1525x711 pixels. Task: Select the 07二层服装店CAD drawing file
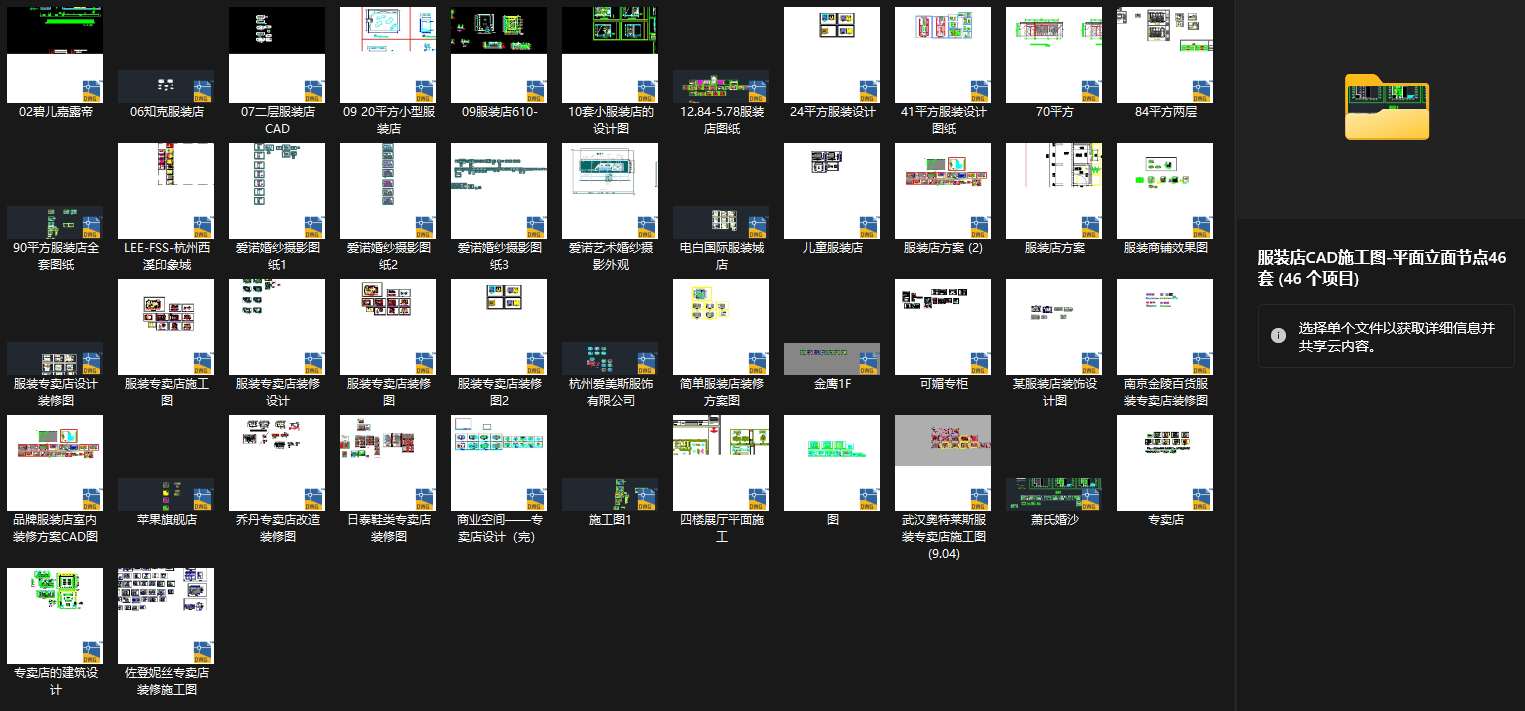(x=277, y=55)
